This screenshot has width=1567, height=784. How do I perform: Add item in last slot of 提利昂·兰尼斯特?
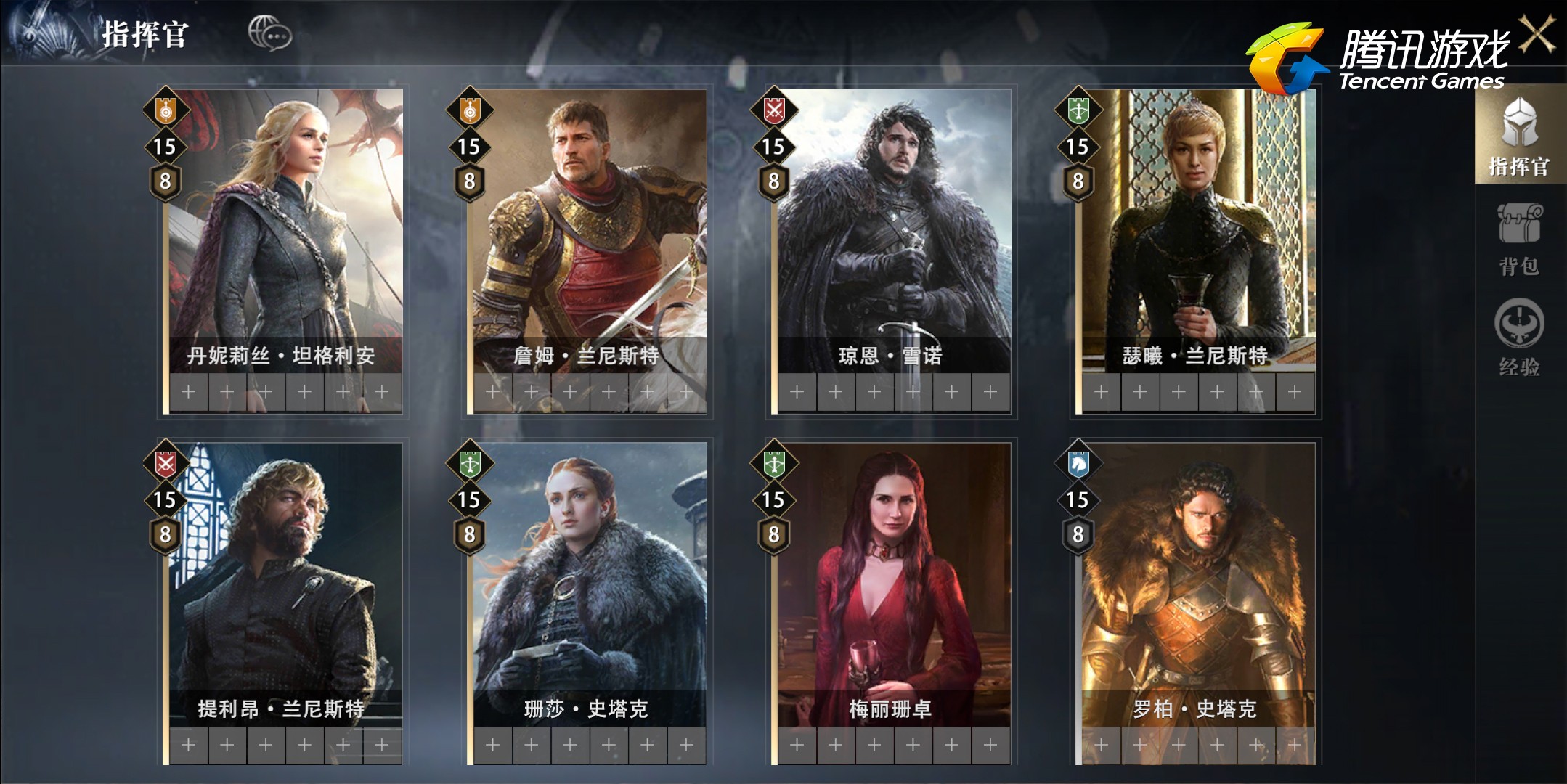pos(382,745)
